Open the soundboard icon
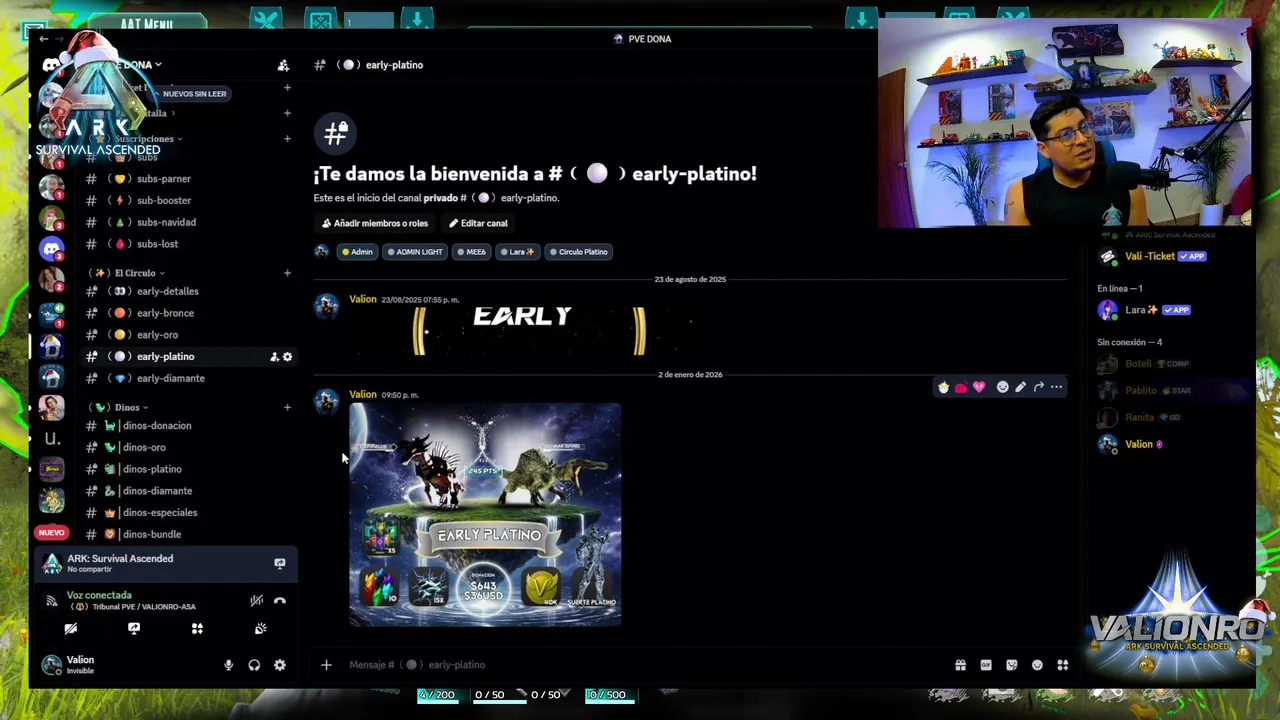Image resolution: width=1280 pixels, height=720 pixels. [x=260, y=629]
